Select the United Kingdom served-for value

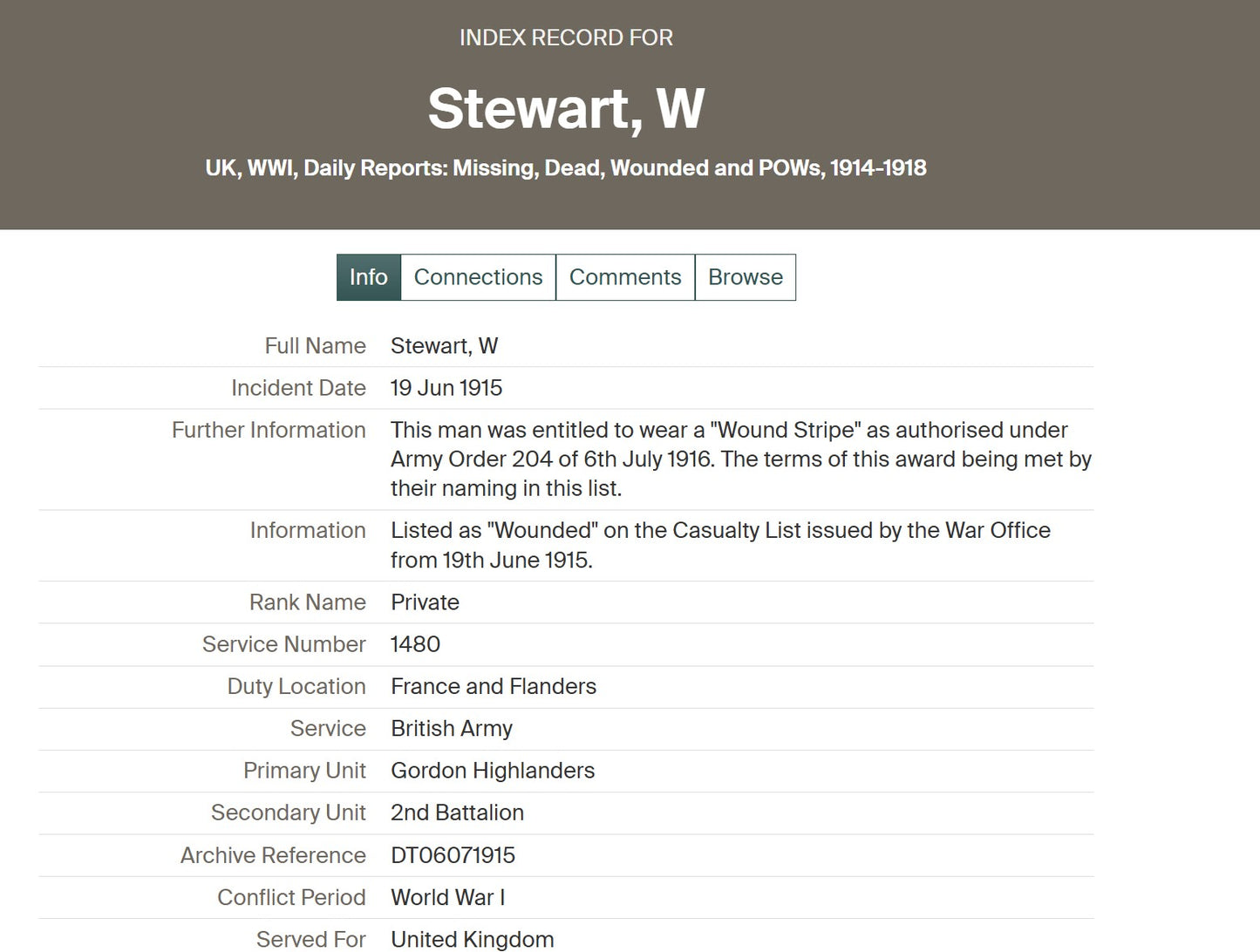(x=472, y=939)
